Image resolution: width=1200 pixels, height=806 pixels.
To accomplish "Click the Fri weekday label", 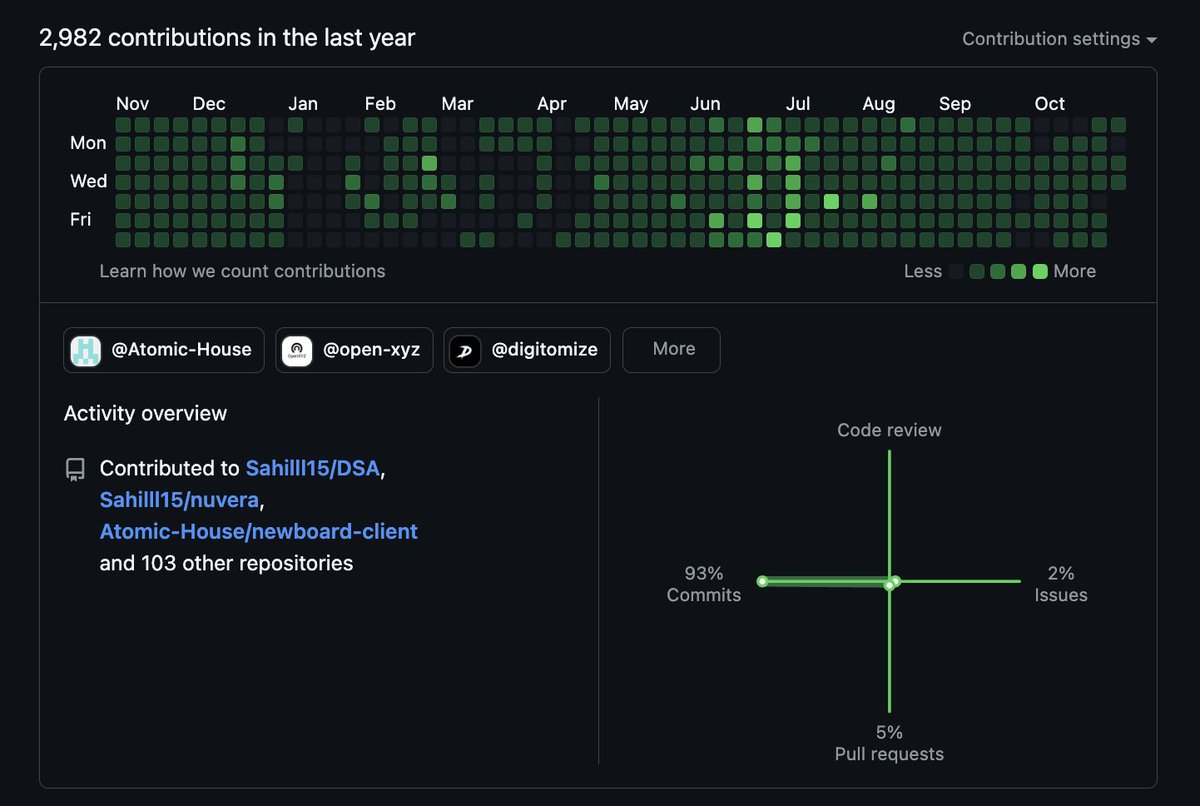I will point(81,219).
